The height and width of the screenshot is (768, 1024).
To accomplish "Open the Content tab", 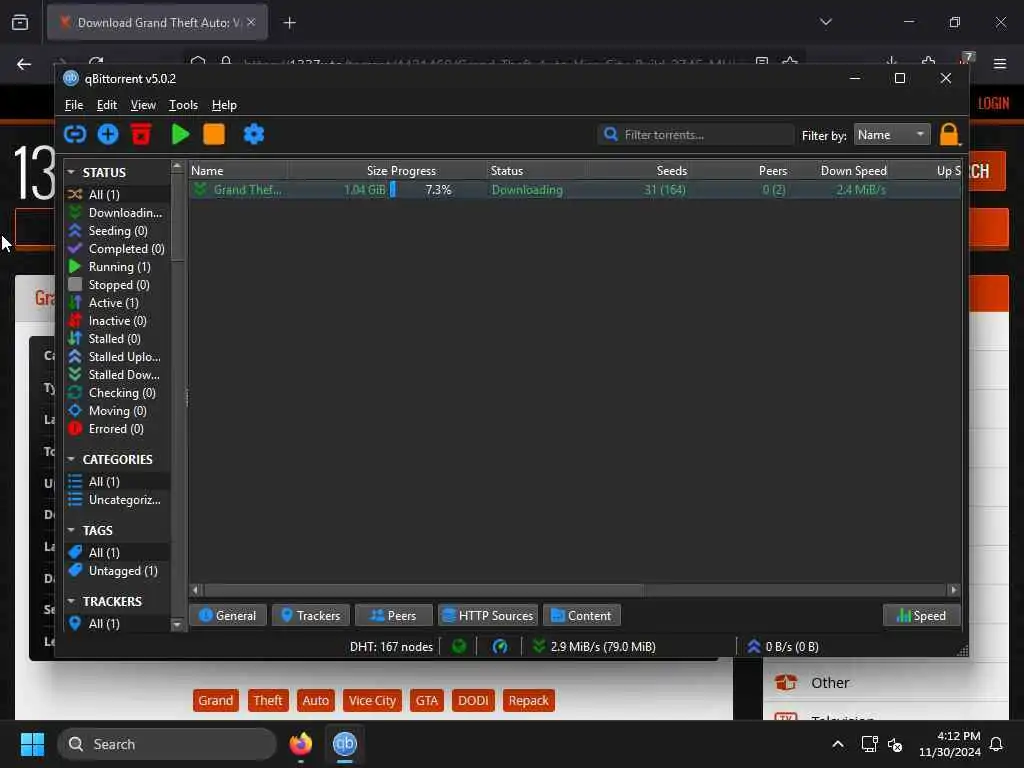I will 581,615.
